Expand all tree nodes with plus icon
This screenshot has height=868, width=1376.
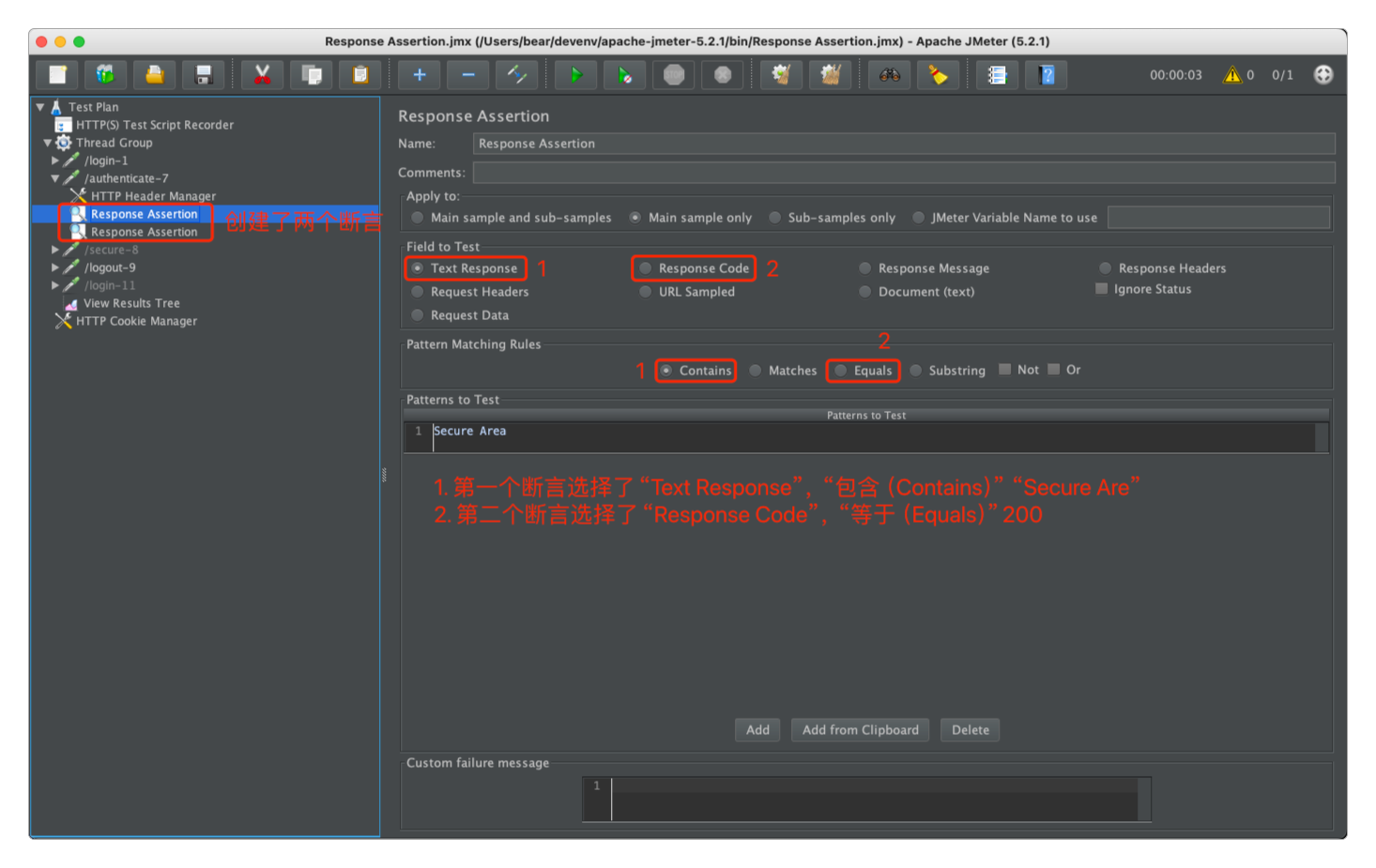click(419, 75)
